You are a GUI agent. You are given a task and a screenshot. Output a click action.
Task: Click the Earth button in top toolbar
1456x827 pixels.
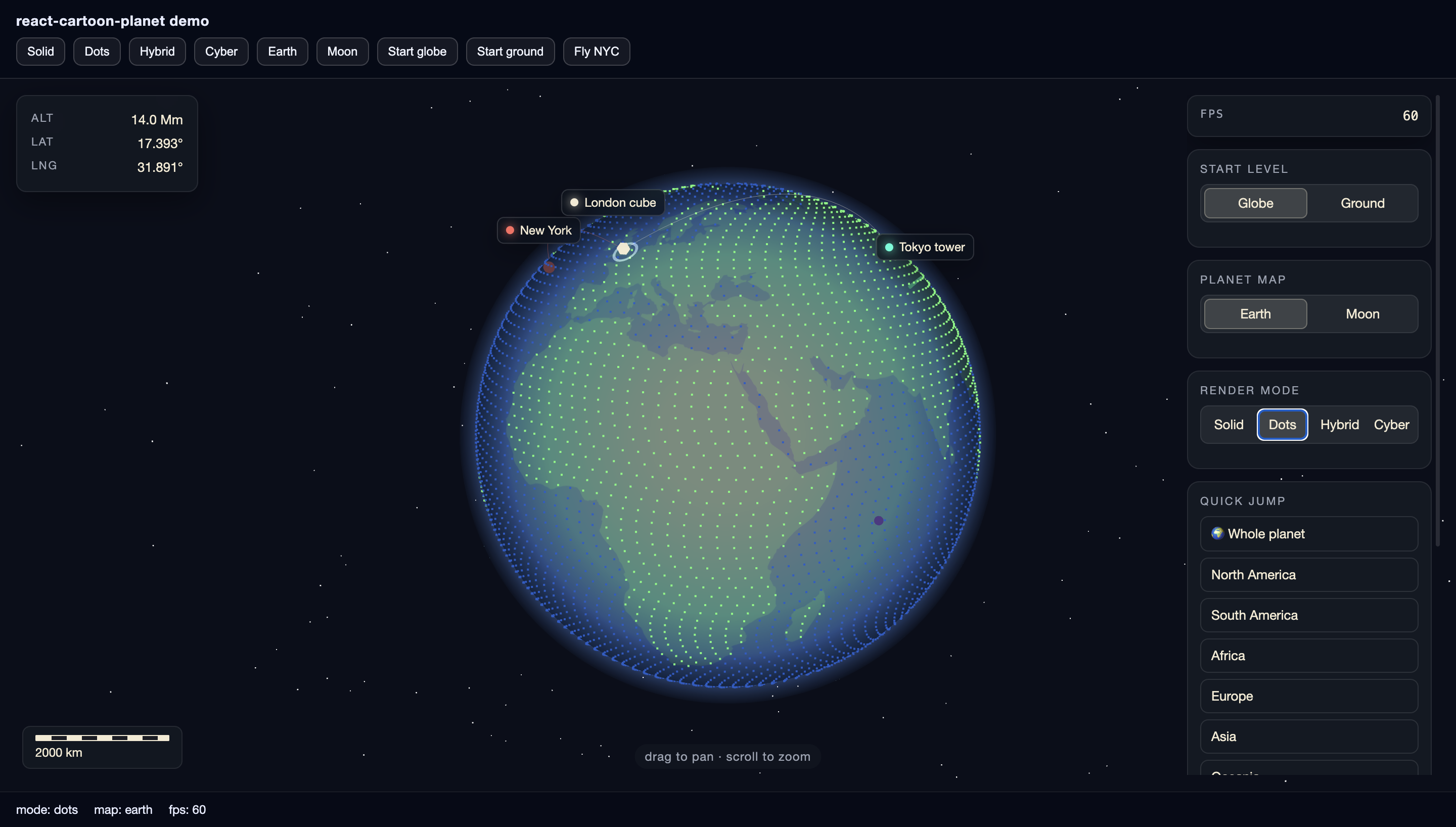point(282,52)
